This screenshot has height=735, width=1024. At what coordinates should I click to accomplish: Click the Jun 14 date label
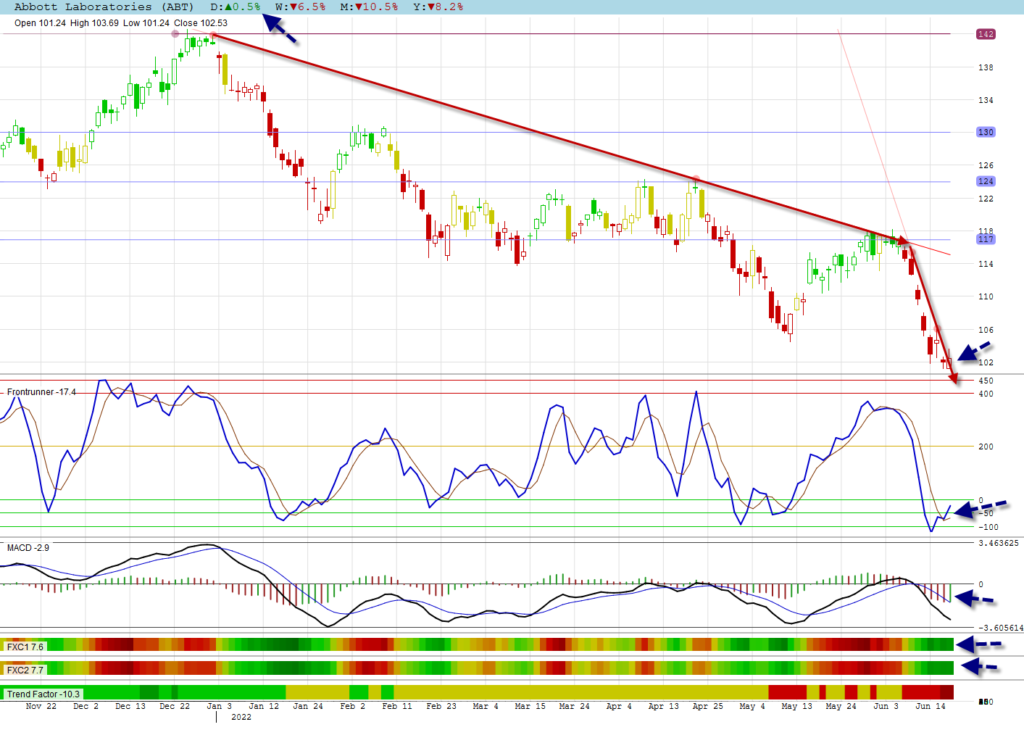point(930,706)
